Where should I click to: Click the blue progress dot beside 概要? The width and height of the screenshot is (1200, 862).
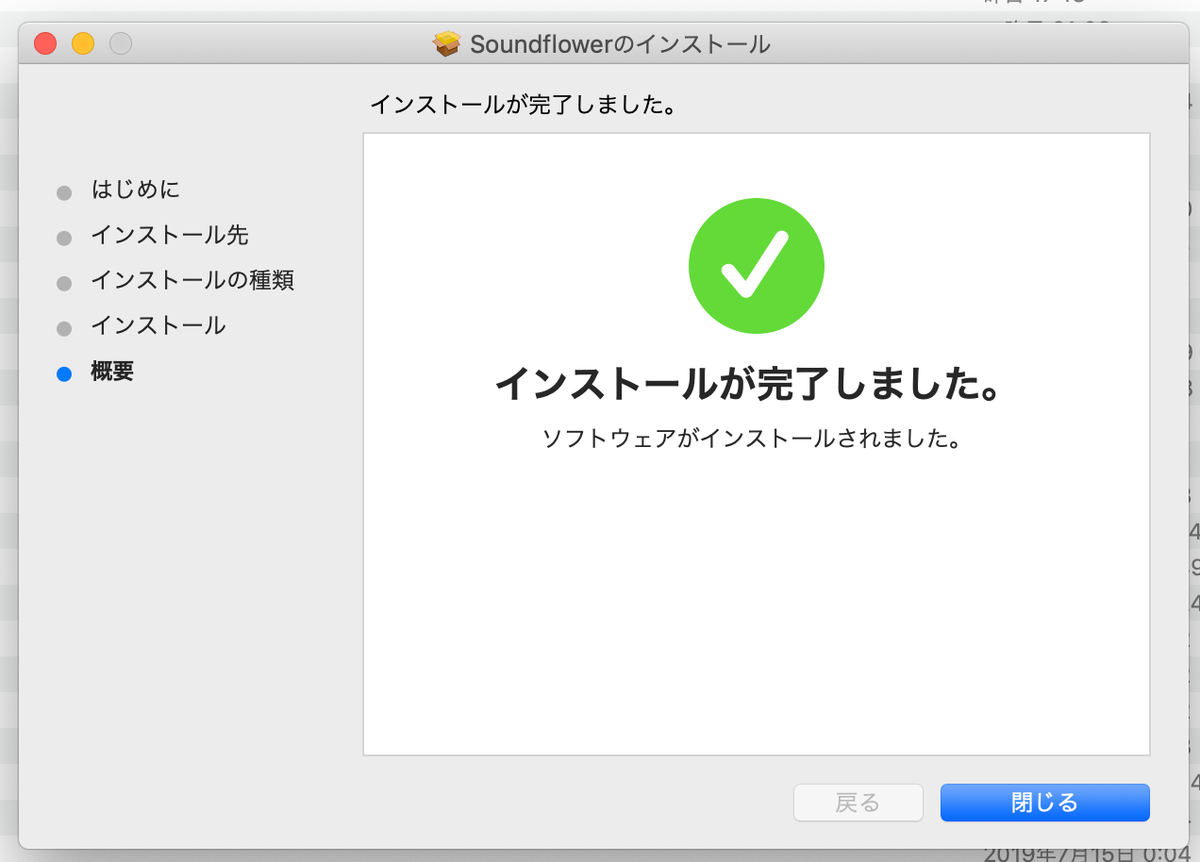63,372
